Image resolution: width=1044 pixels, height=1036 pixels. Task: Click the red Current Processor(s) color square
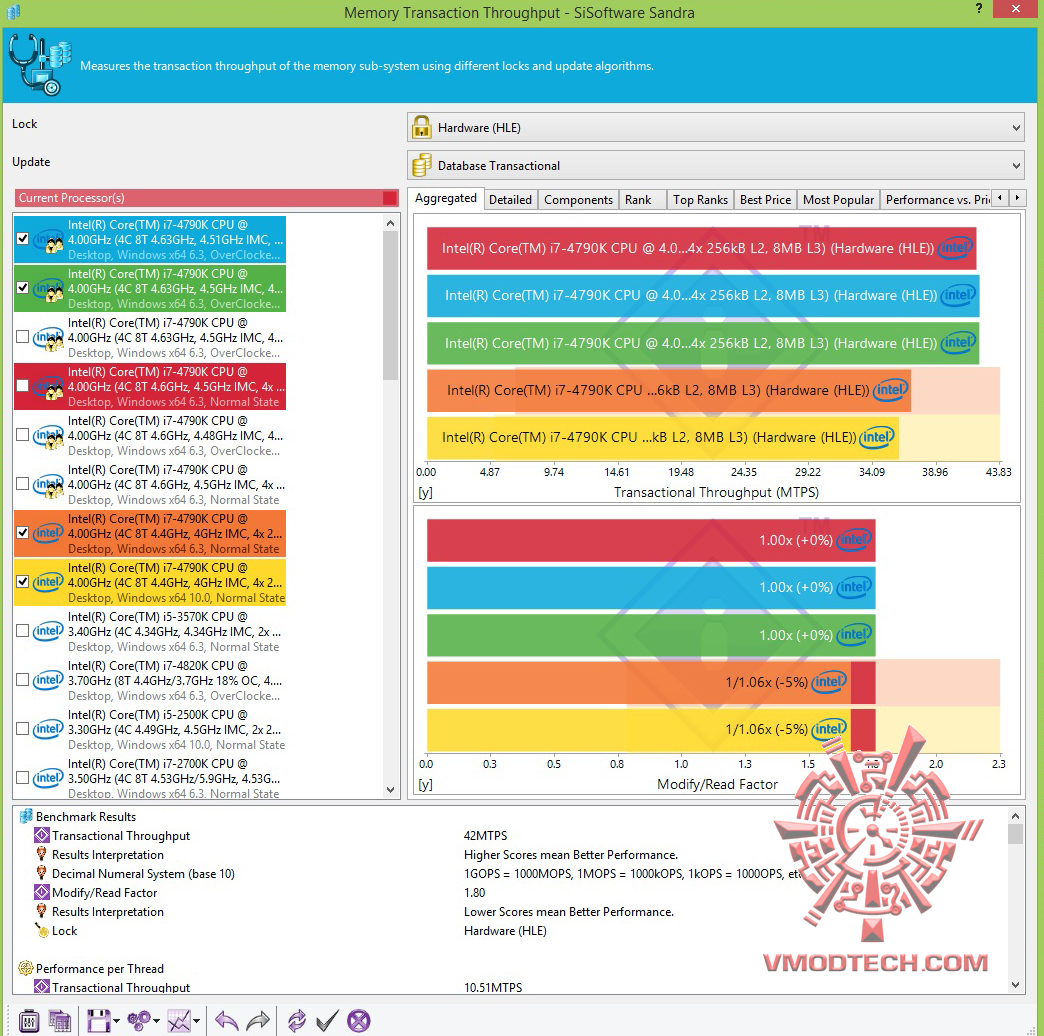click(x=390, y=198)
